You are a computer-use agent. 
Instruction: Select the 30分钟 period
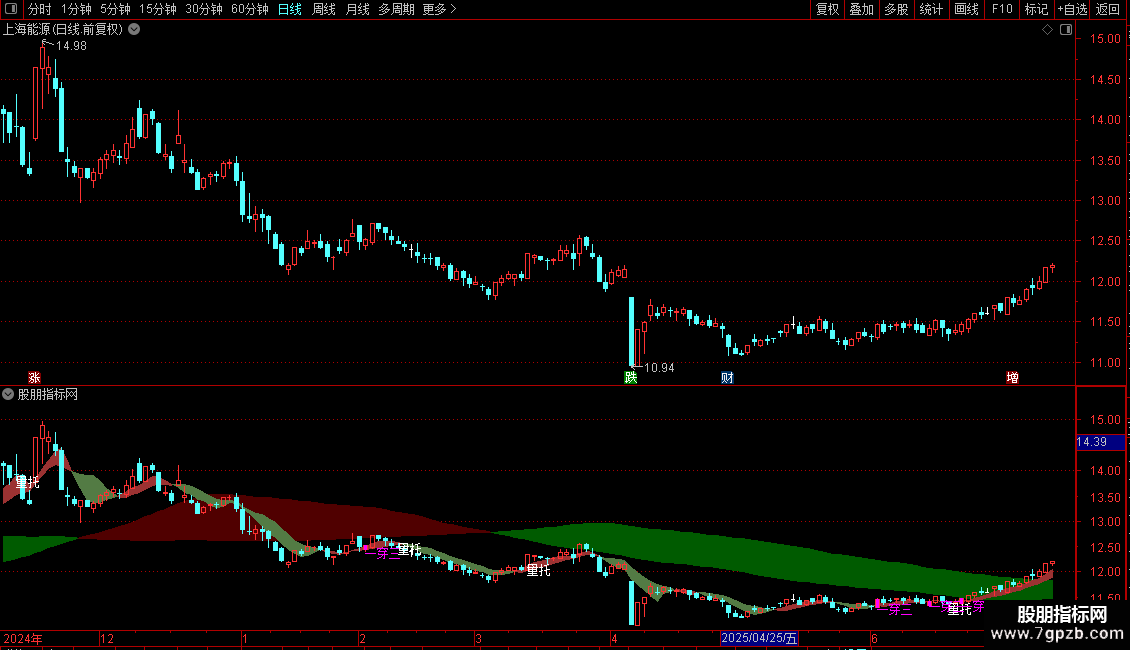(203, 9)
